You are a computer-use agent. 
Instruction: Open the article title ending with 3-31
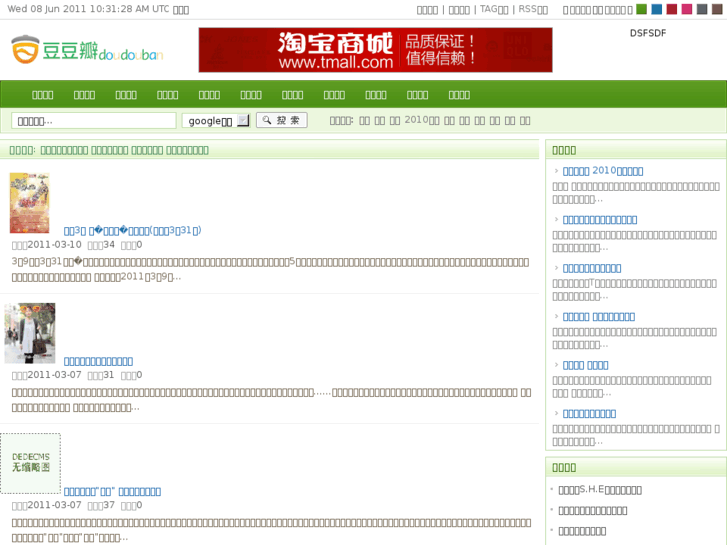click(133, 231)
